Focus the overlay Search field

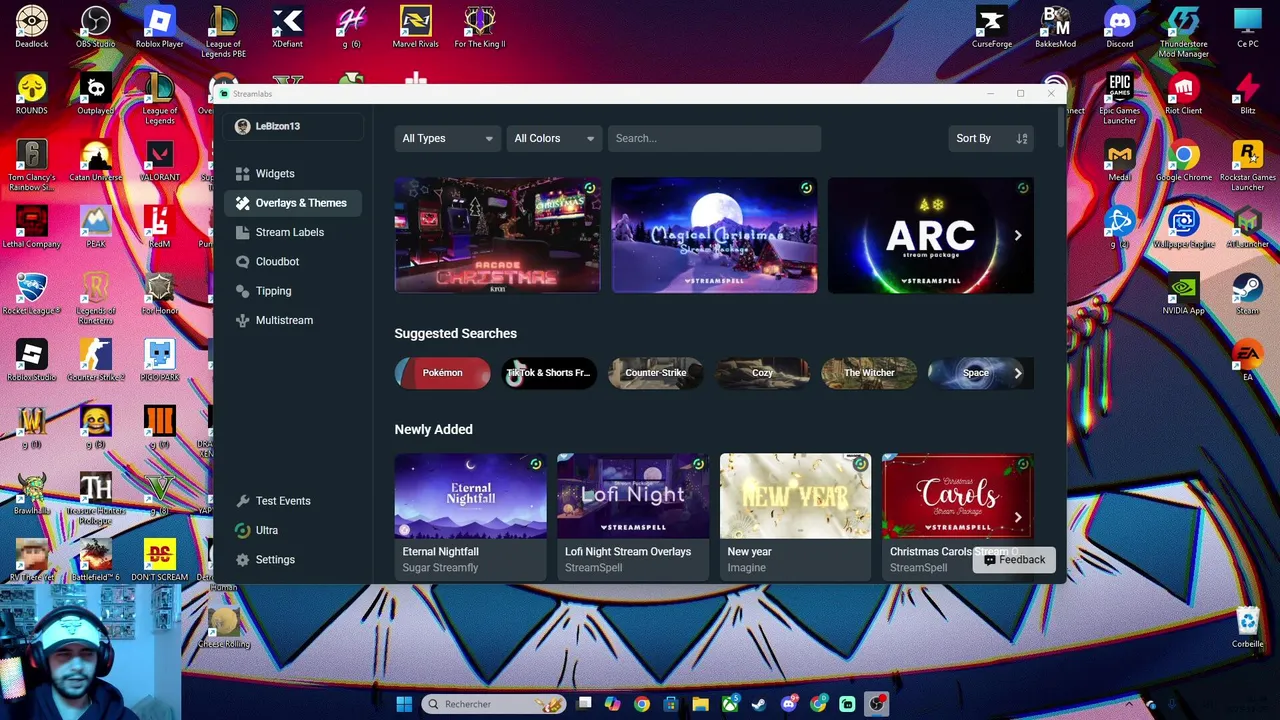[x=714, y=138]
